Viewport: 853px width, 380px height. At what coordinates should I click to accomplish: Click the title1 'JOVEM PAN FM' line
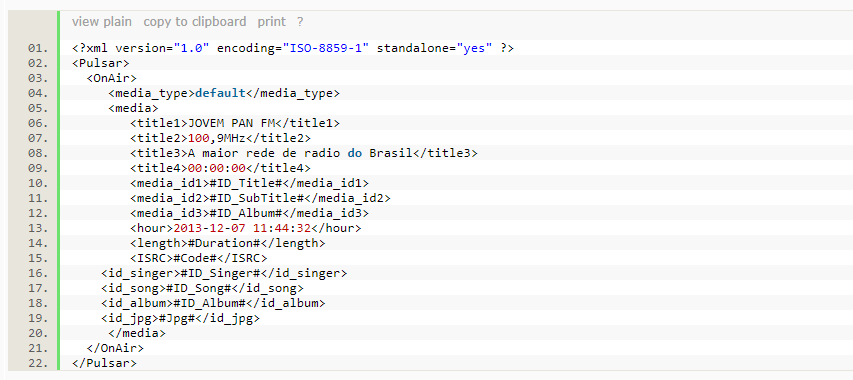pyautogui.click(x=235, y=123)
